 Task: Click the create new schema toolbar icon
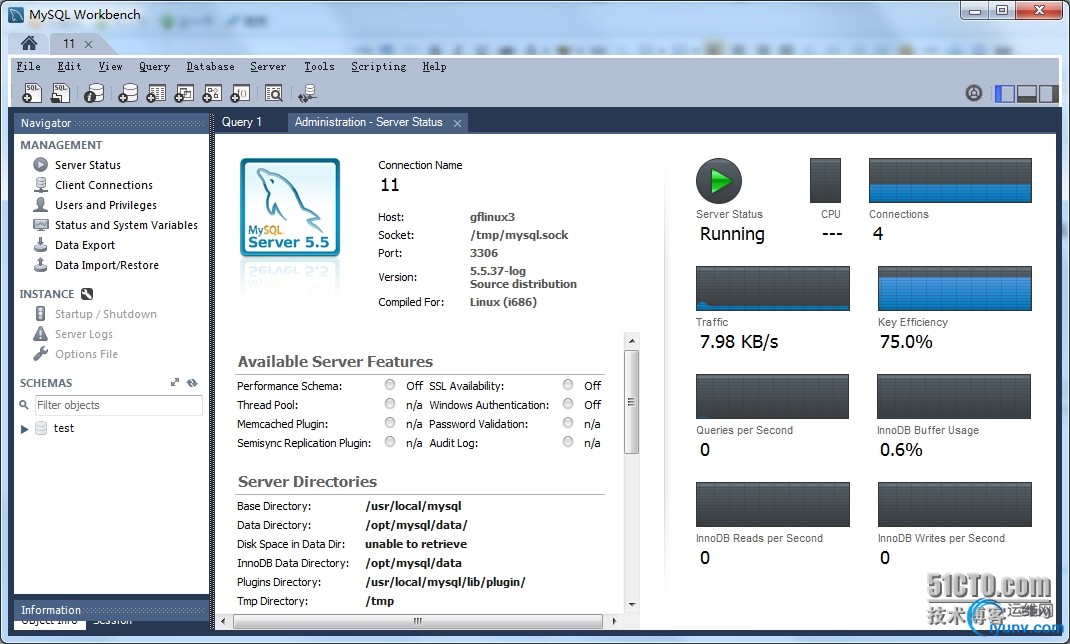pos(127,93)
